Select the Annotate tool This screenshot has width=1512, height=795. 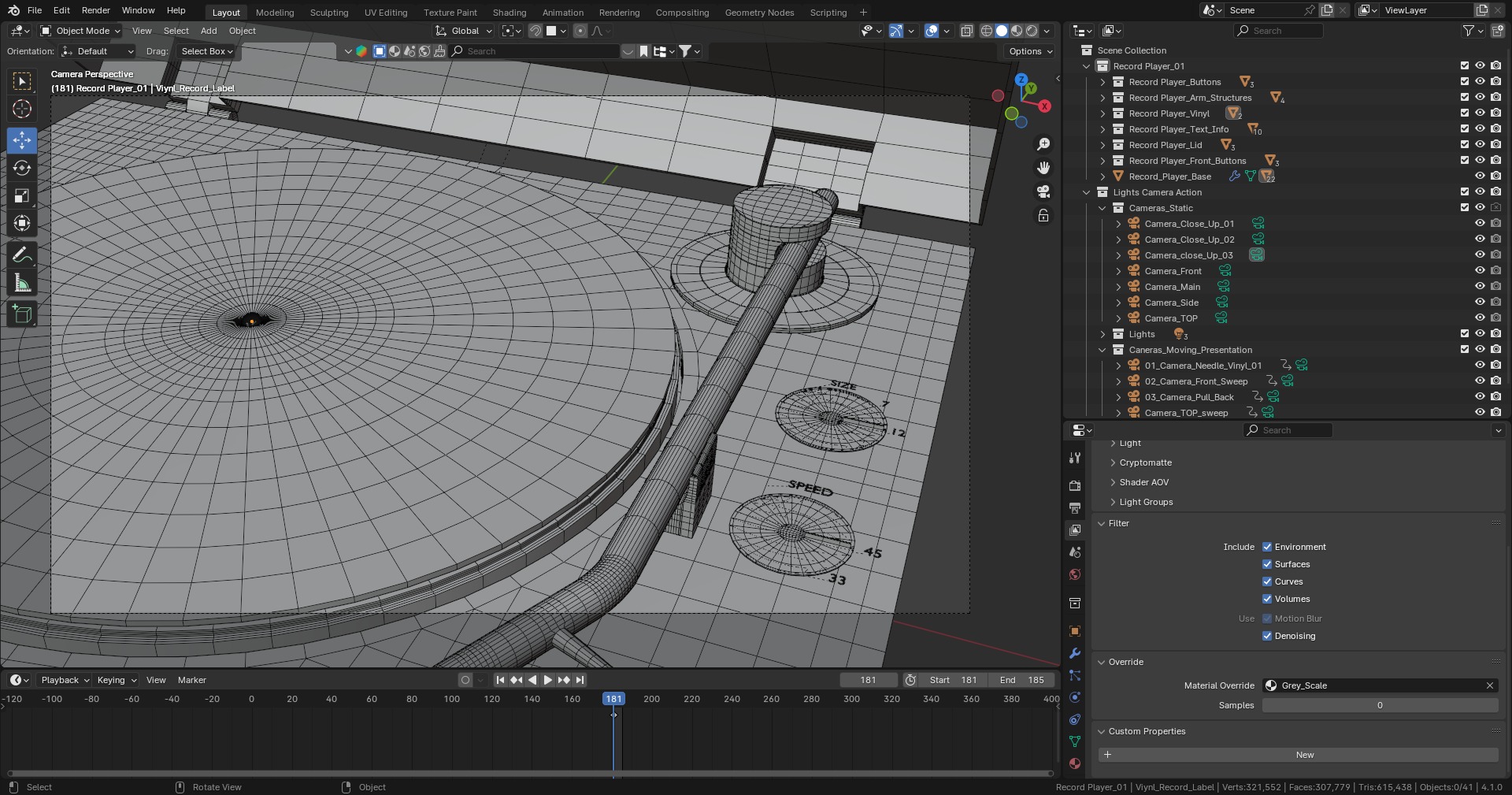pos(22,255)
